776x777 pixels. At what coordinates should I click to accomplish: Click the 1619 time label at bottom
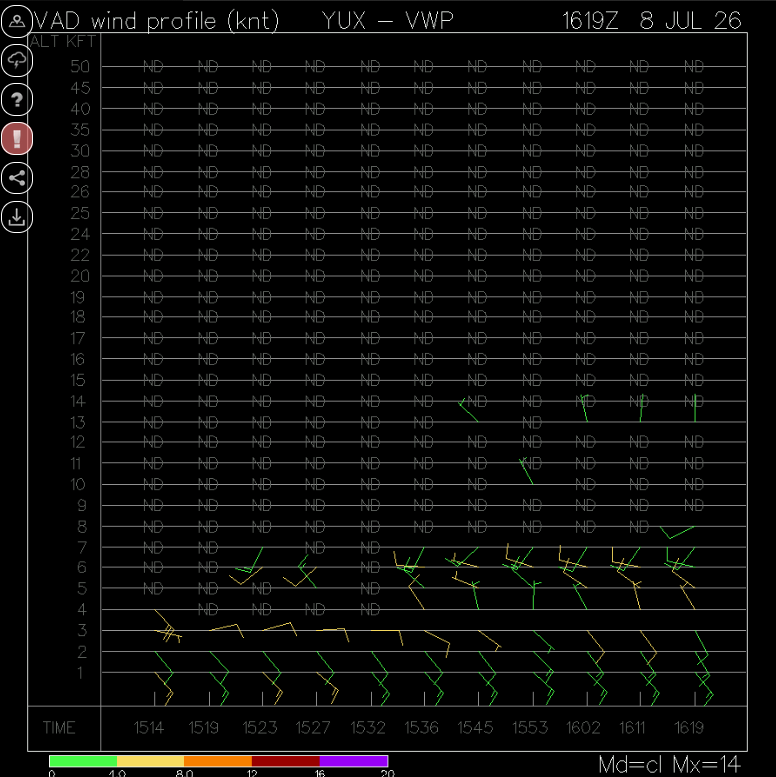tap(689, 727)
